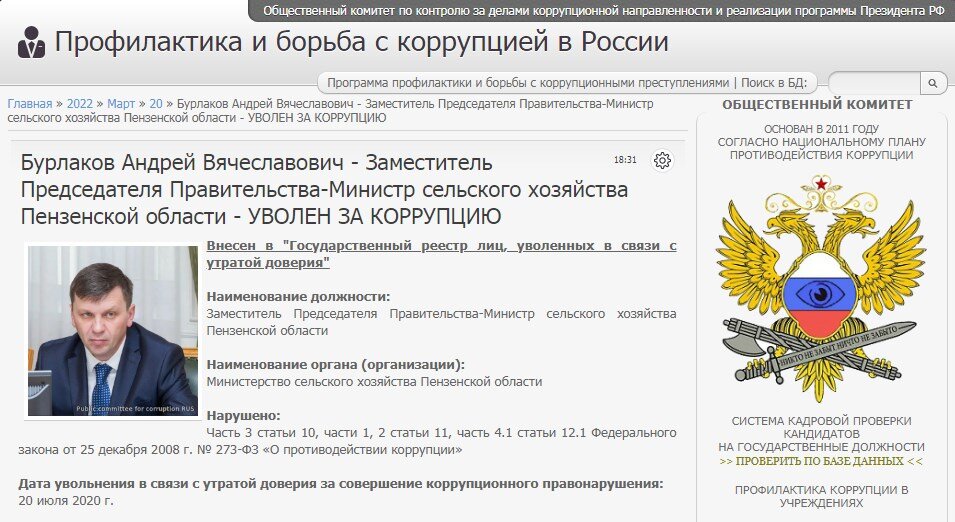Open the 'Государственный реестр лиц, уволенных' link
Image resolution: width=955 pixels, height=522 pixels.
[441, 254]
